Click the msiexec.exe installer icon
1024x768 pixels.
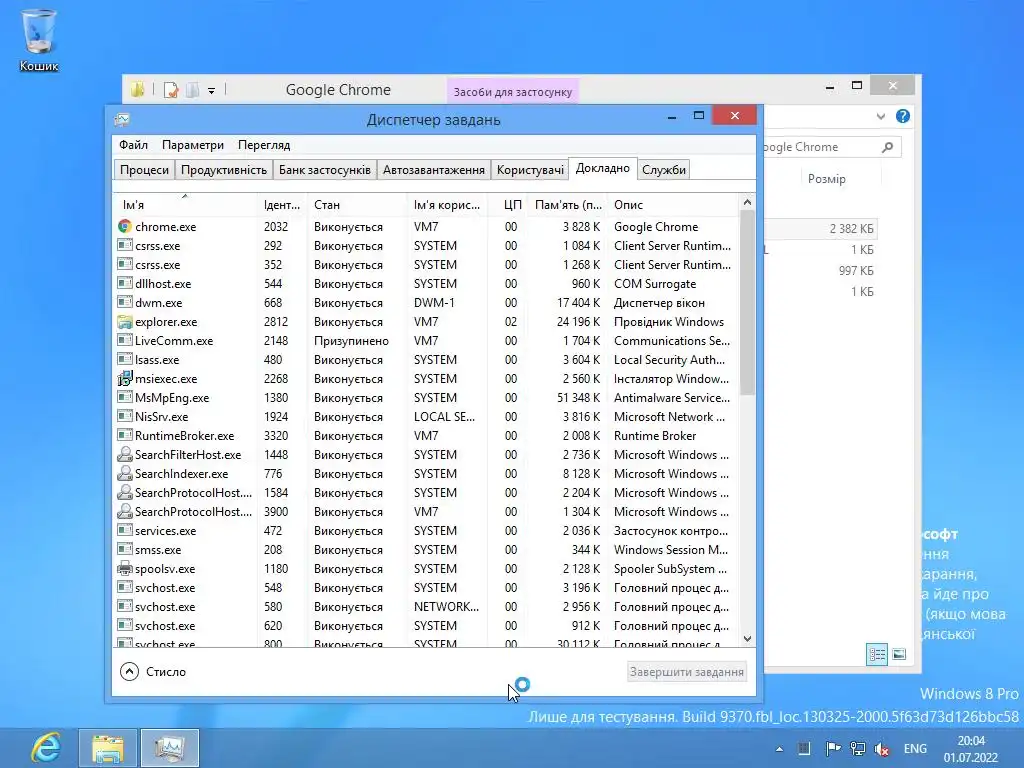coord(124,378)
